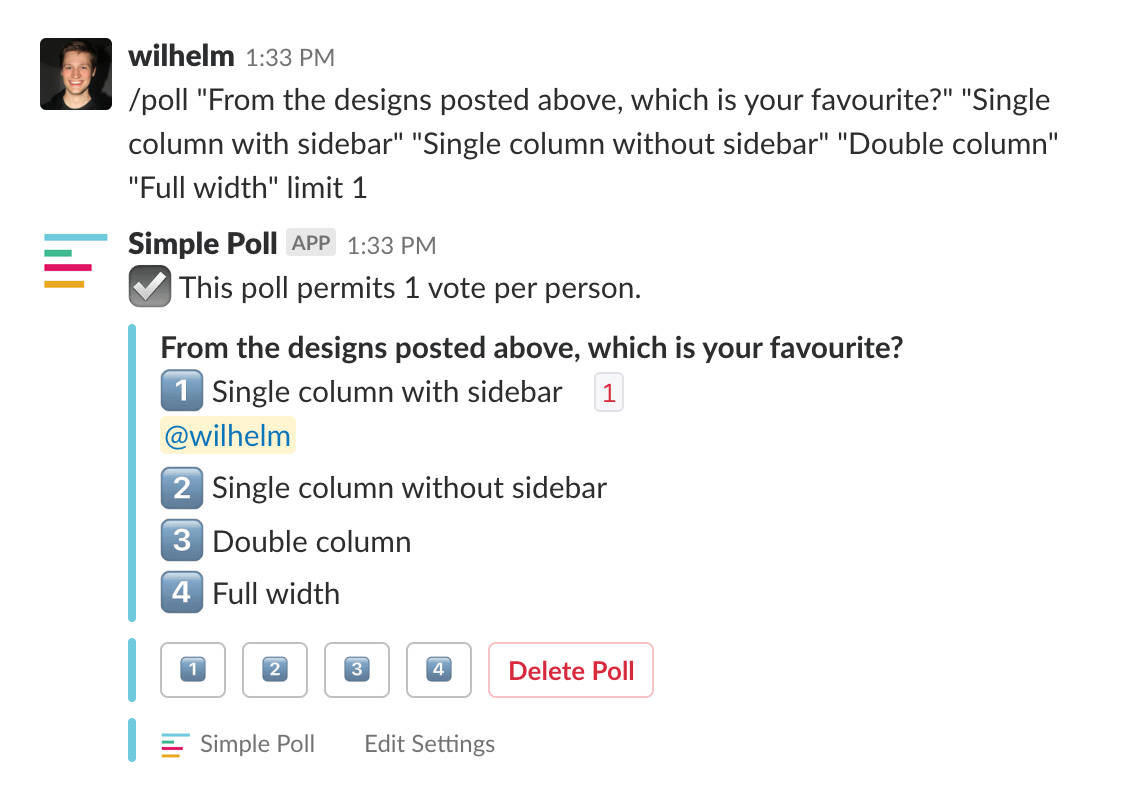Click wilhelm's profile picture

pos(75,73)
